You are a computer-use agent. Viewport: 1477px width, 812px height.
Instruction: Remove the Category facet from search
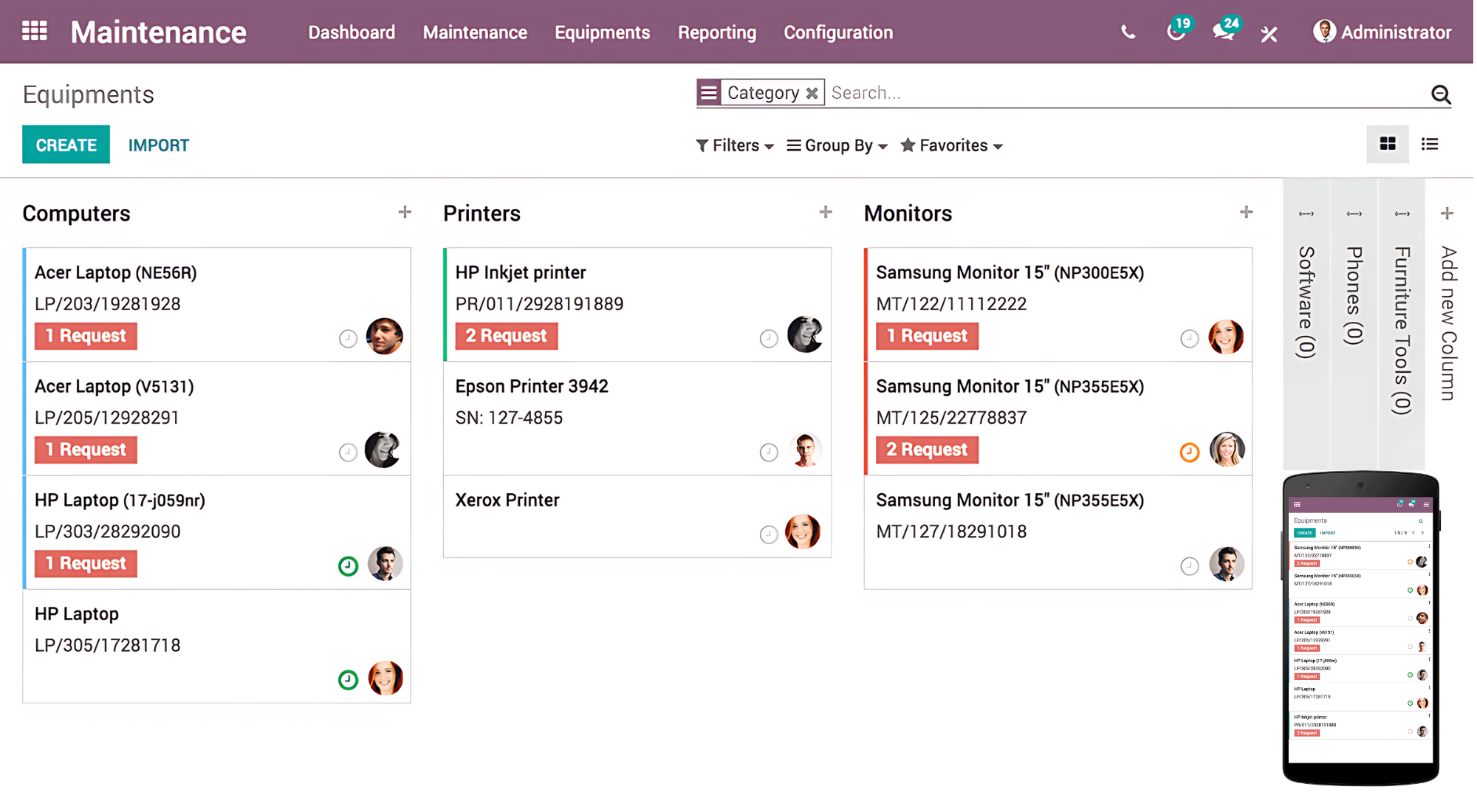click(812, 93)
